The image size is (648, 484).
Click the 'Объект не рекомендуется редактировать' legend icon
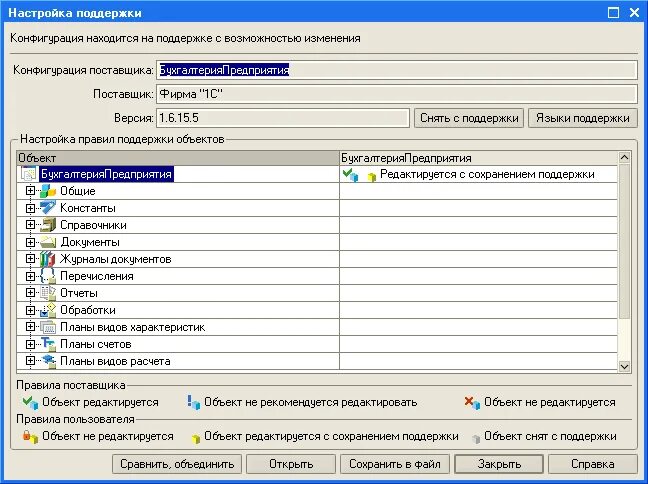(x=193, y=402)
